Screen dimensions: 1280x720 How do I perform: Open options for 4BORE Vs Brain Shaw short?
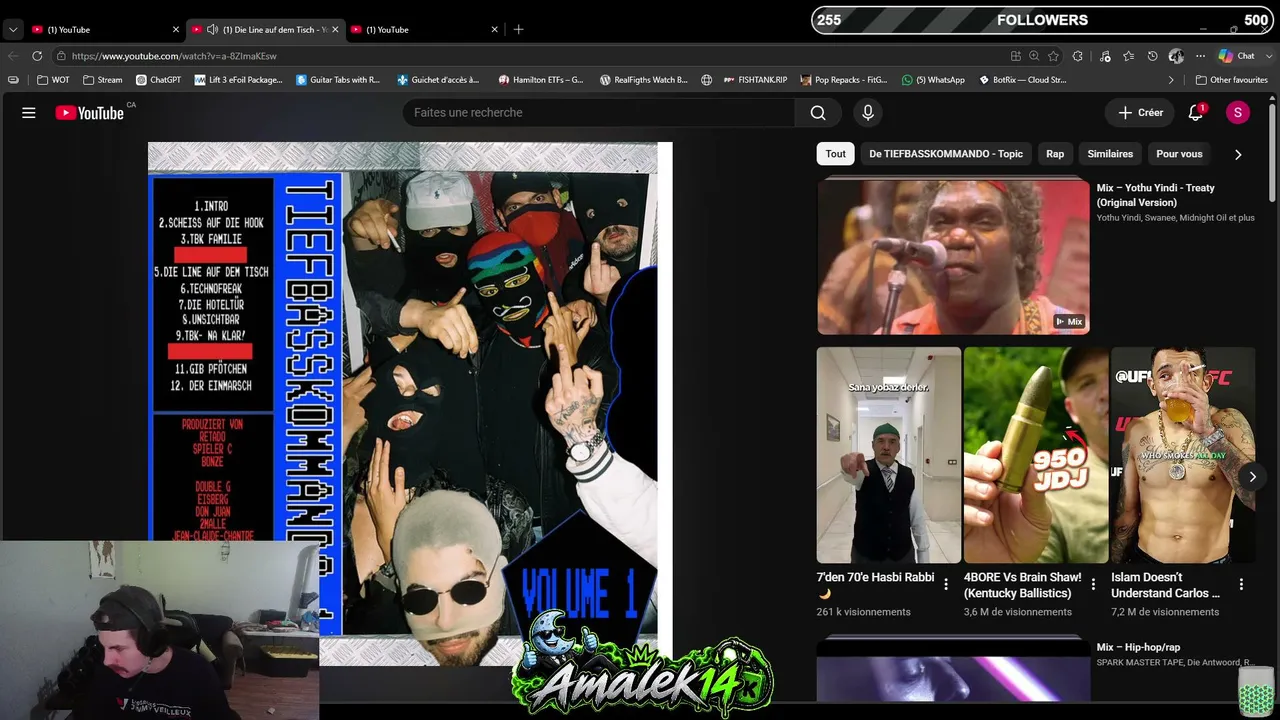[1093, 584]
